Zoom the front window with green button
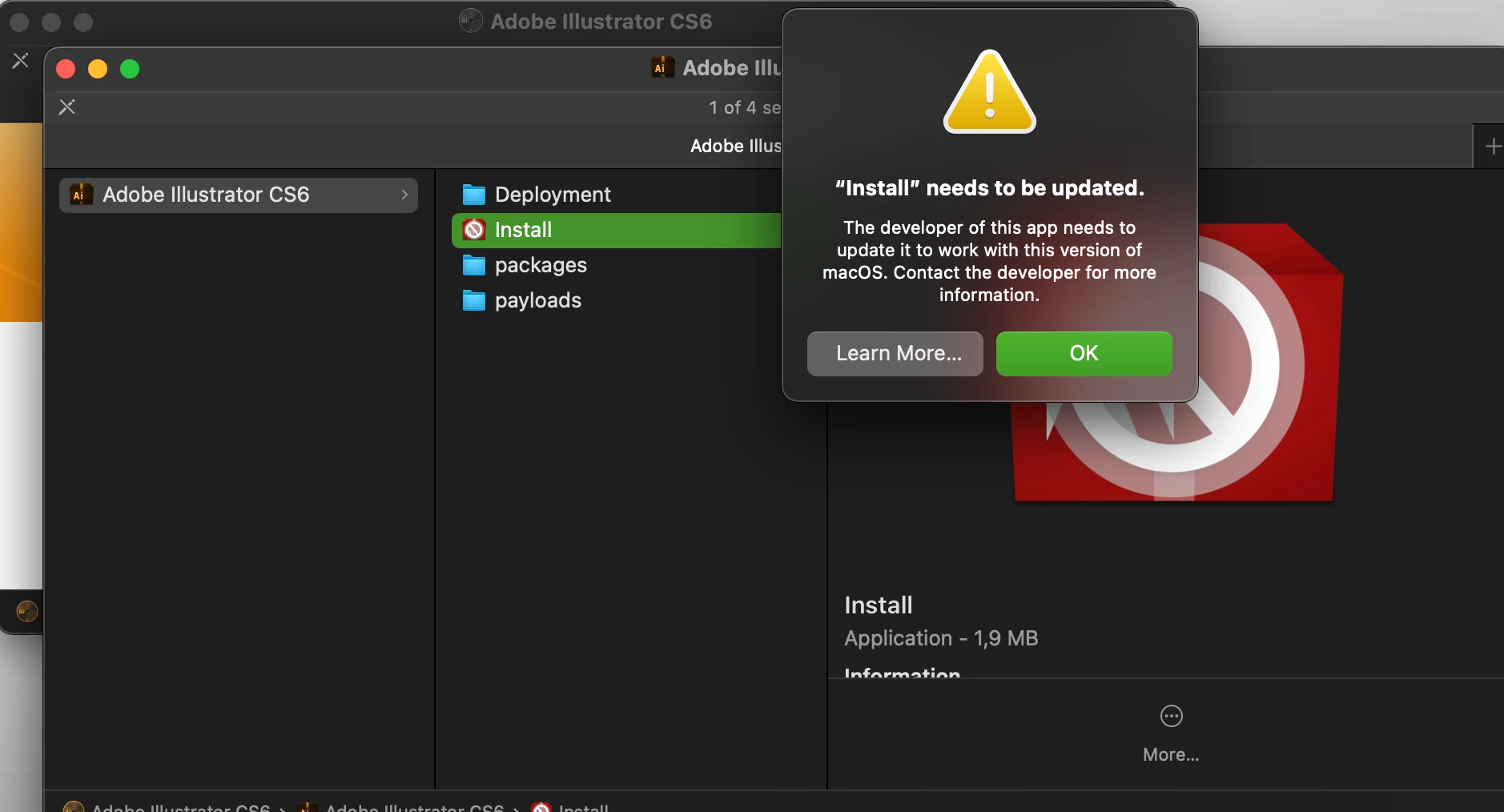Screen dimensions: 1504x812 point(130,70)
